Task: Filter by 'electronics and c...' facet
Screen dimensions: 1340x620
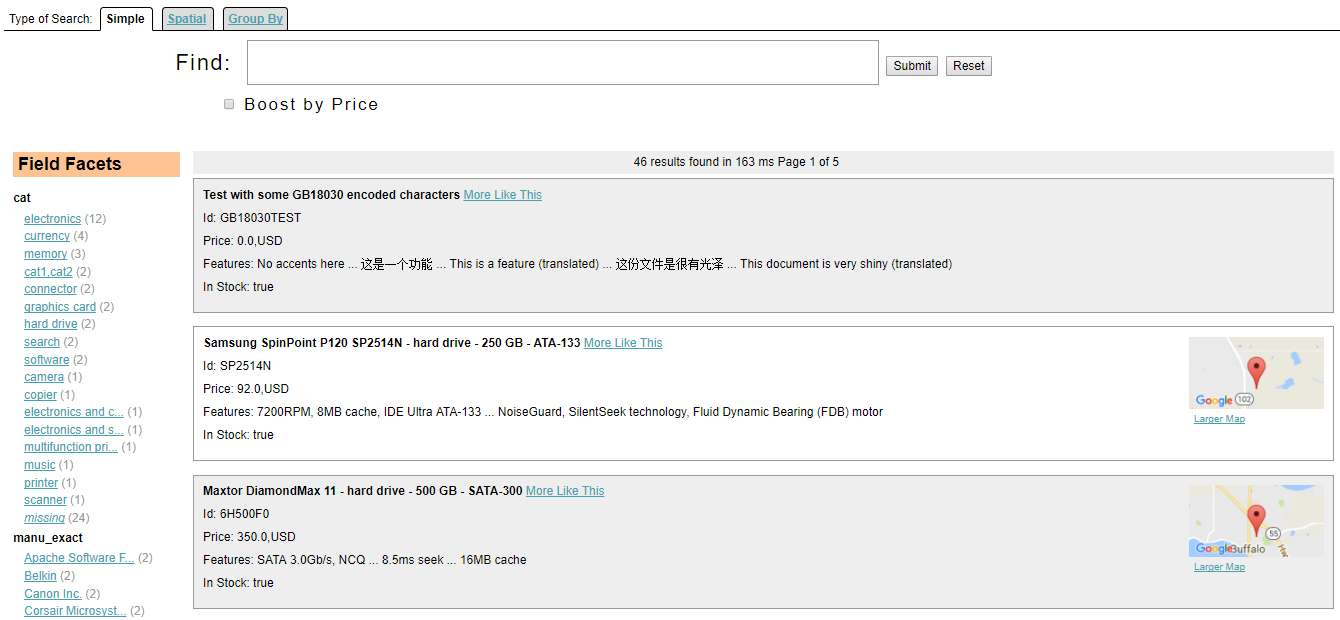Action: point(74,412)
